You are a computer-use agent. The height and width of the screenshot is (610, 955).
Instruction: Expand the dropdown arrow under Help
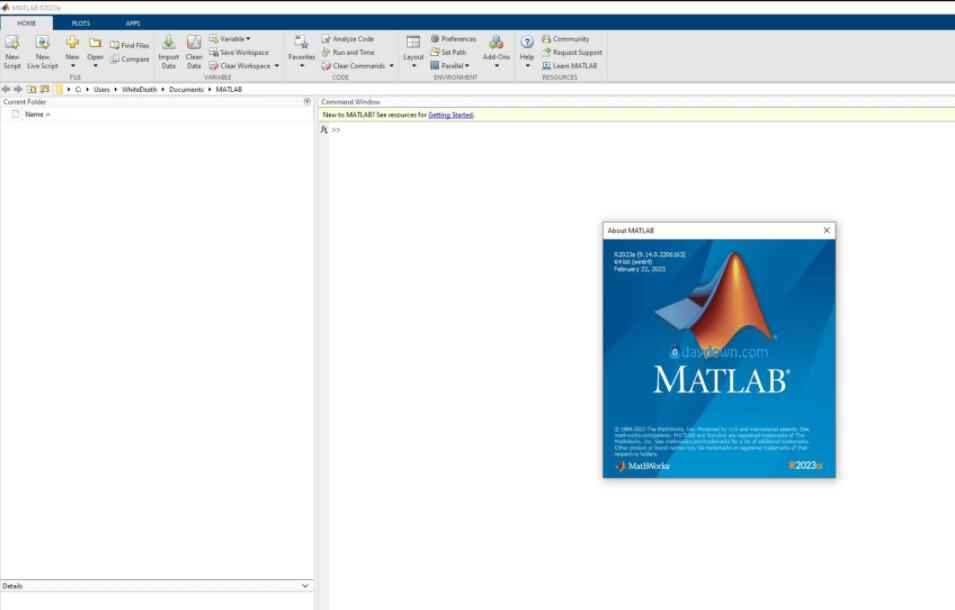click(527, 66)
